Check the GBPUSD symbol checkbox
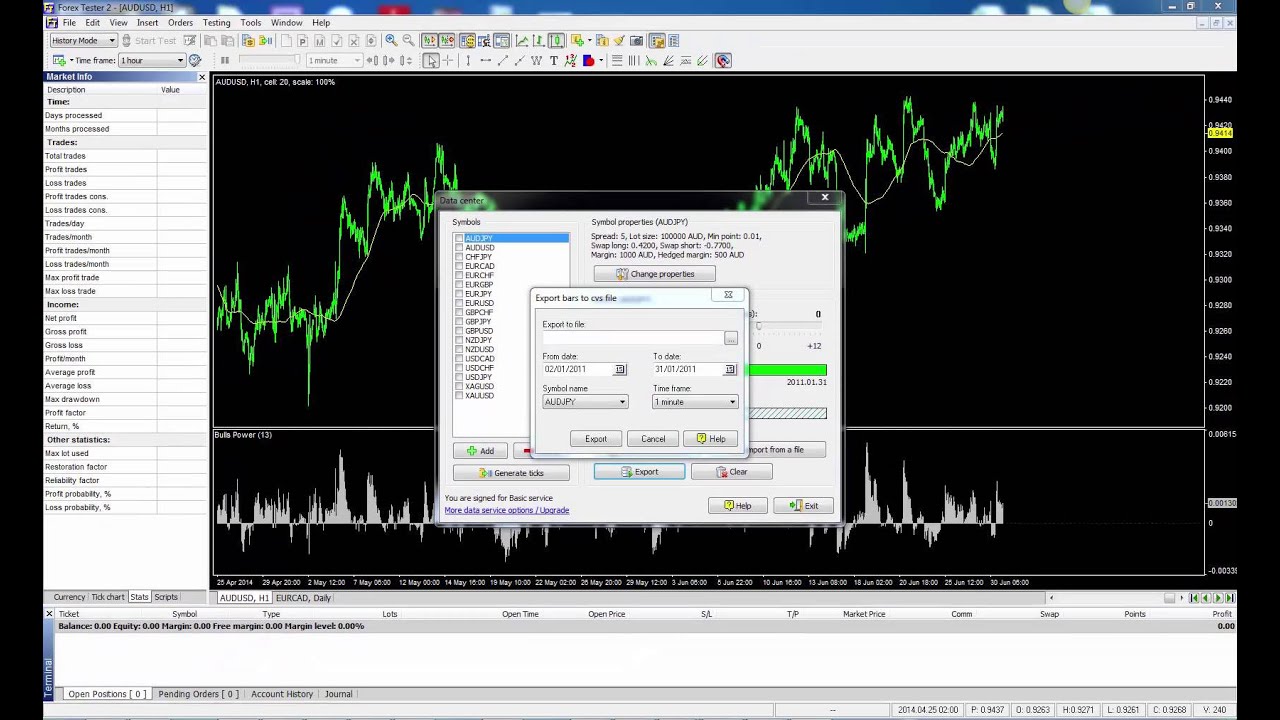The width and height of the screenshot is (1280, 720). (459, 331)
